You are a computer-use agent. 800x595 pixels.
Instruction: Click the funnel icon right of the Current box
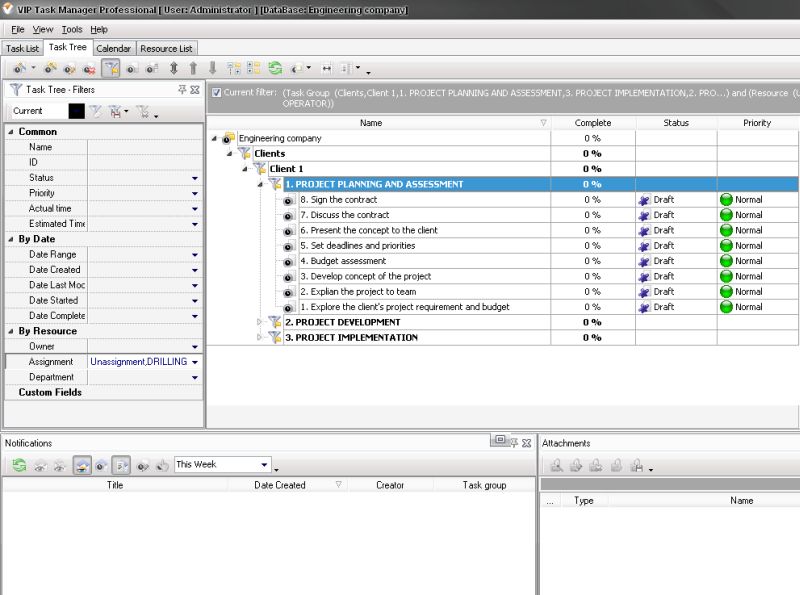tap(95, 111)
